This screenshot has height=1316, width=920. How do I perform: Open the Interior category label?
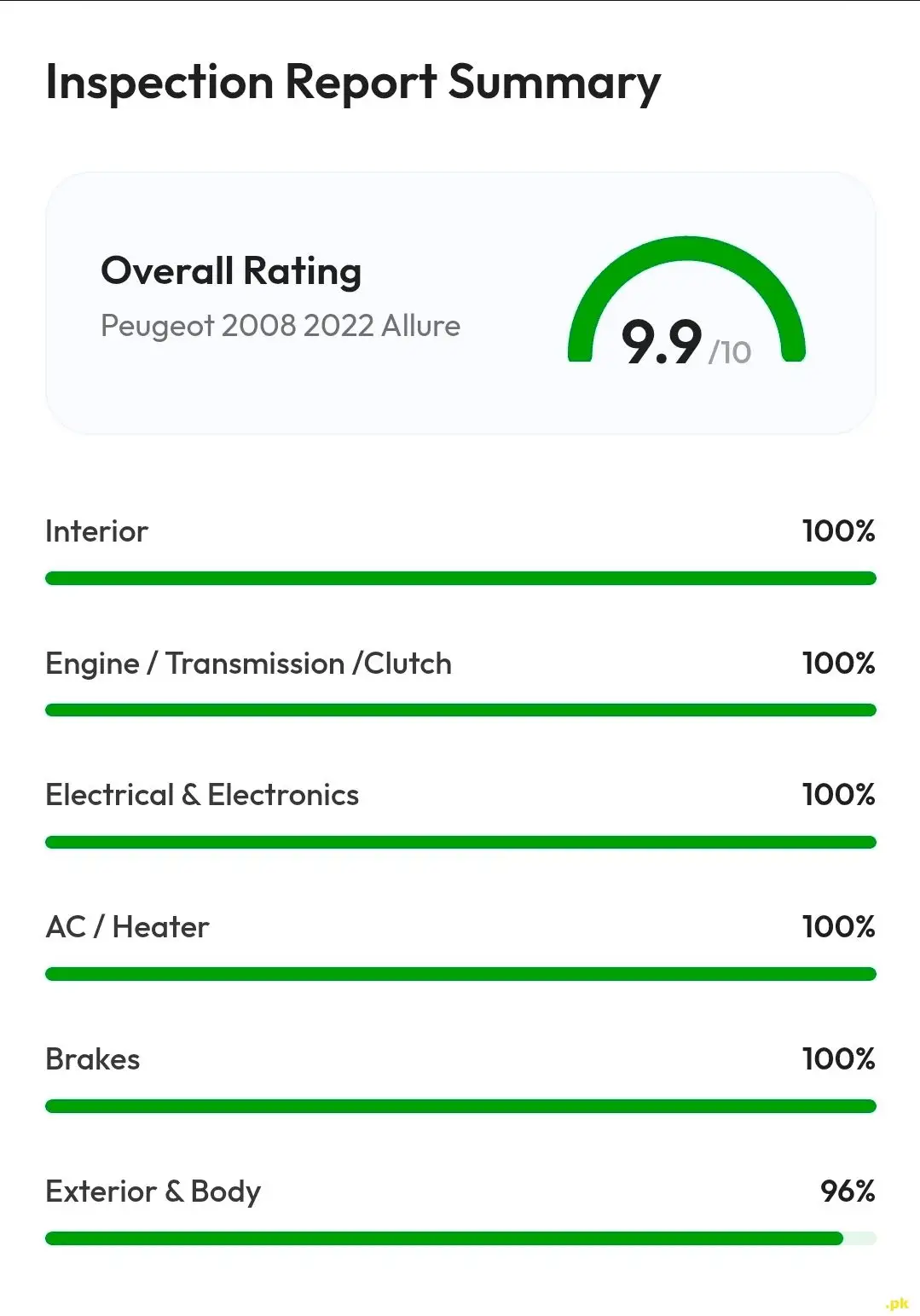[96, 531]
